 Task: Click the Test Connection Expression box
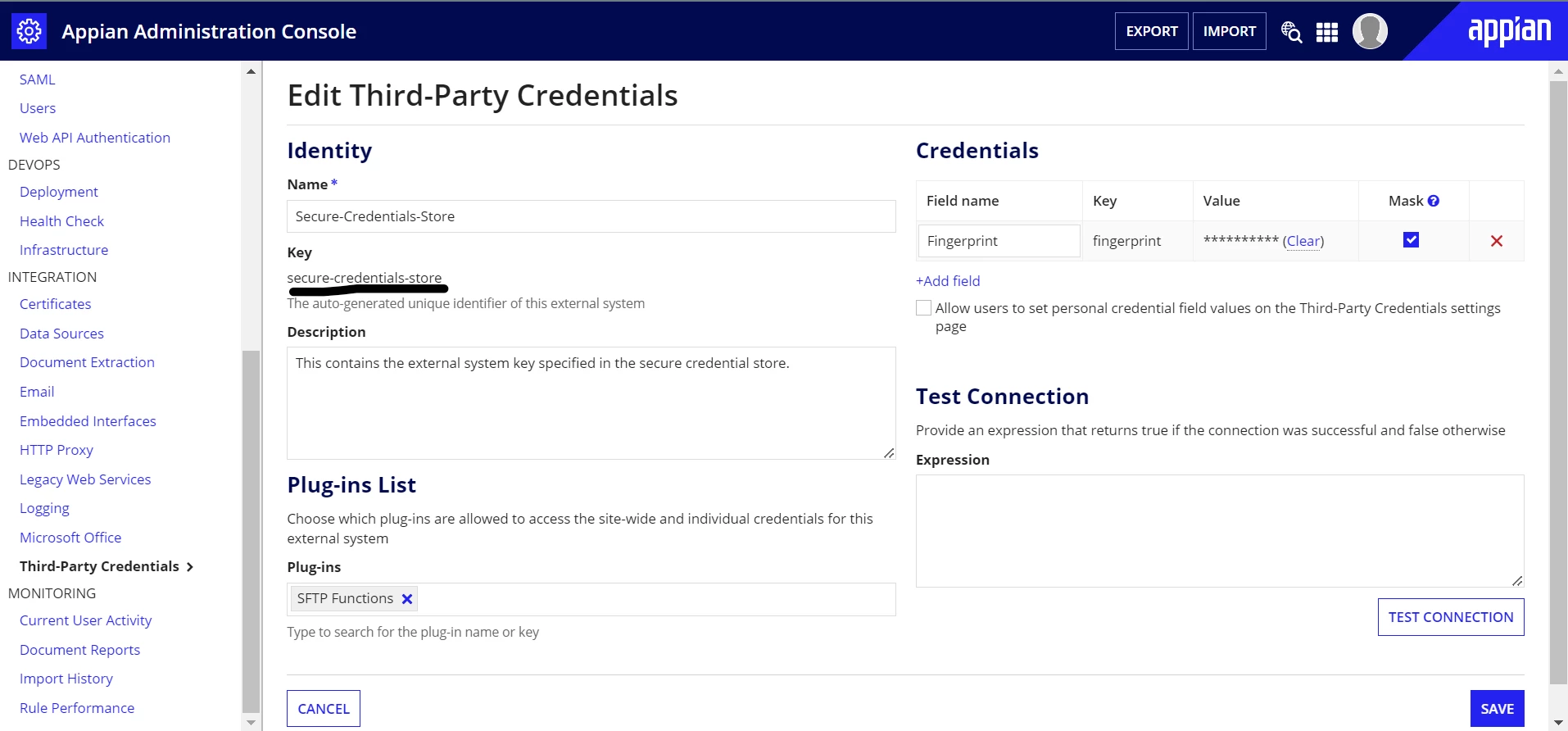point(1220,531)
